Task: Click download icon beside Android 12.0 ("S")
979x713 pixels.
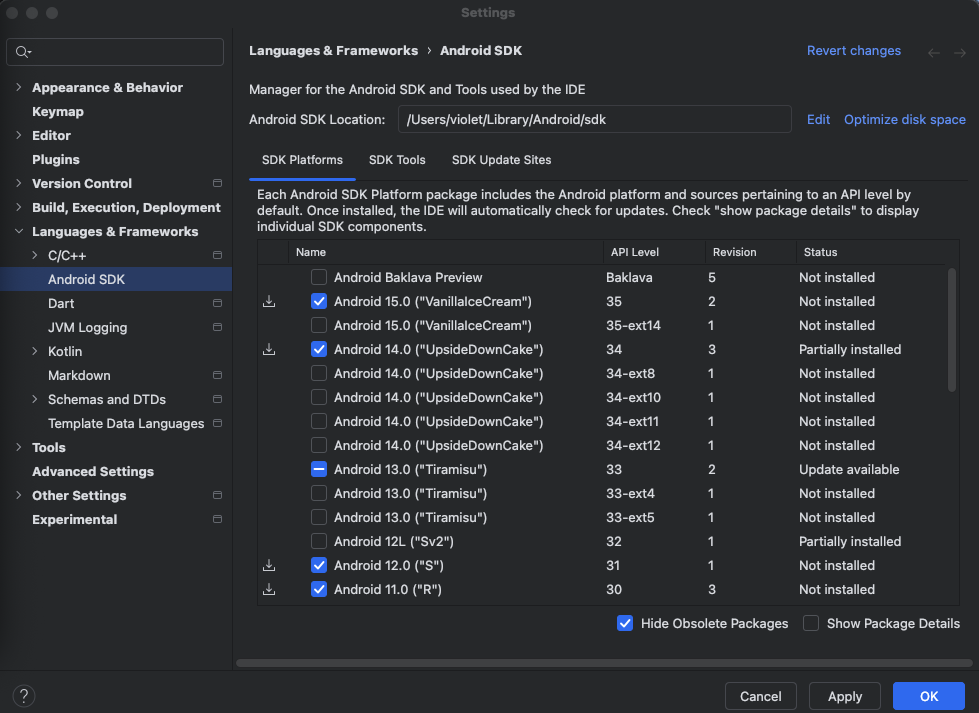Action: point(269,565)
